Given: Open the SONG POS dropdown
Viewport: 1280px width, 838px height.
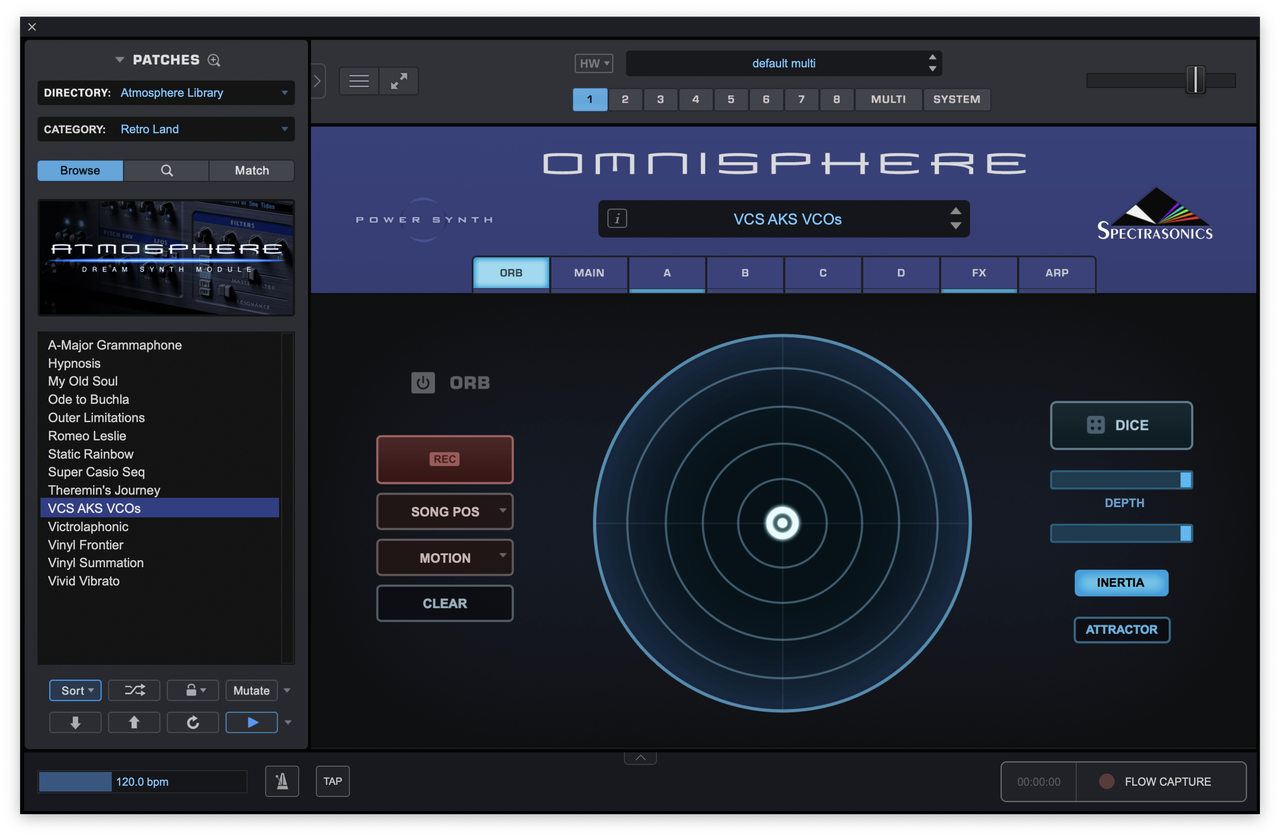Looking at the screenshot, I should pyautogui.click(x=445, y=511).
